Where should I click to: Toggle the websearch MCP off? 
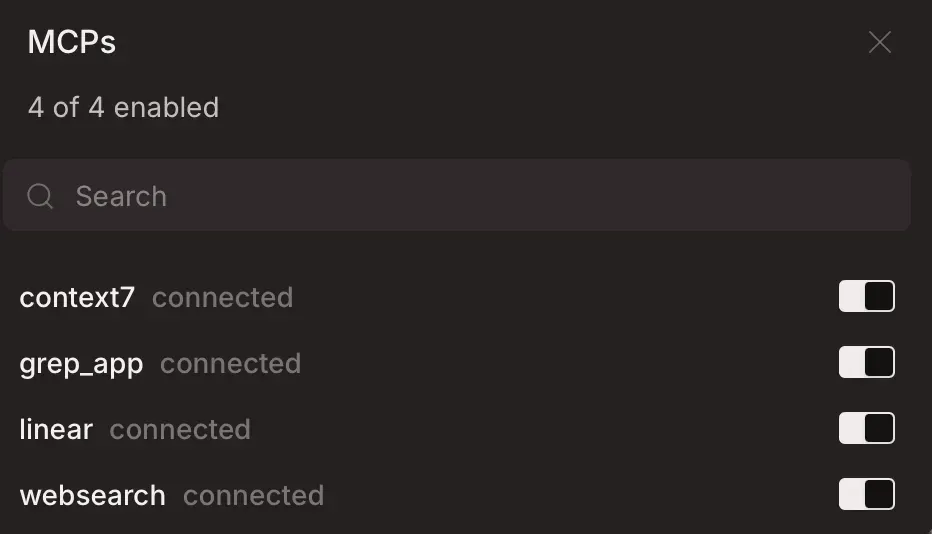point(866,494)
